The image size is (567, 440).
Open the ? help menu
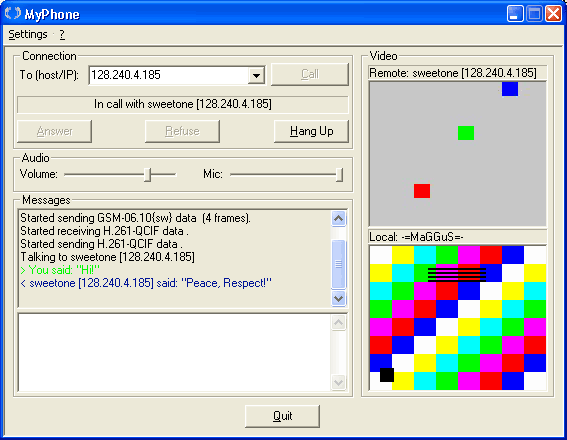[x=62, y=35]
